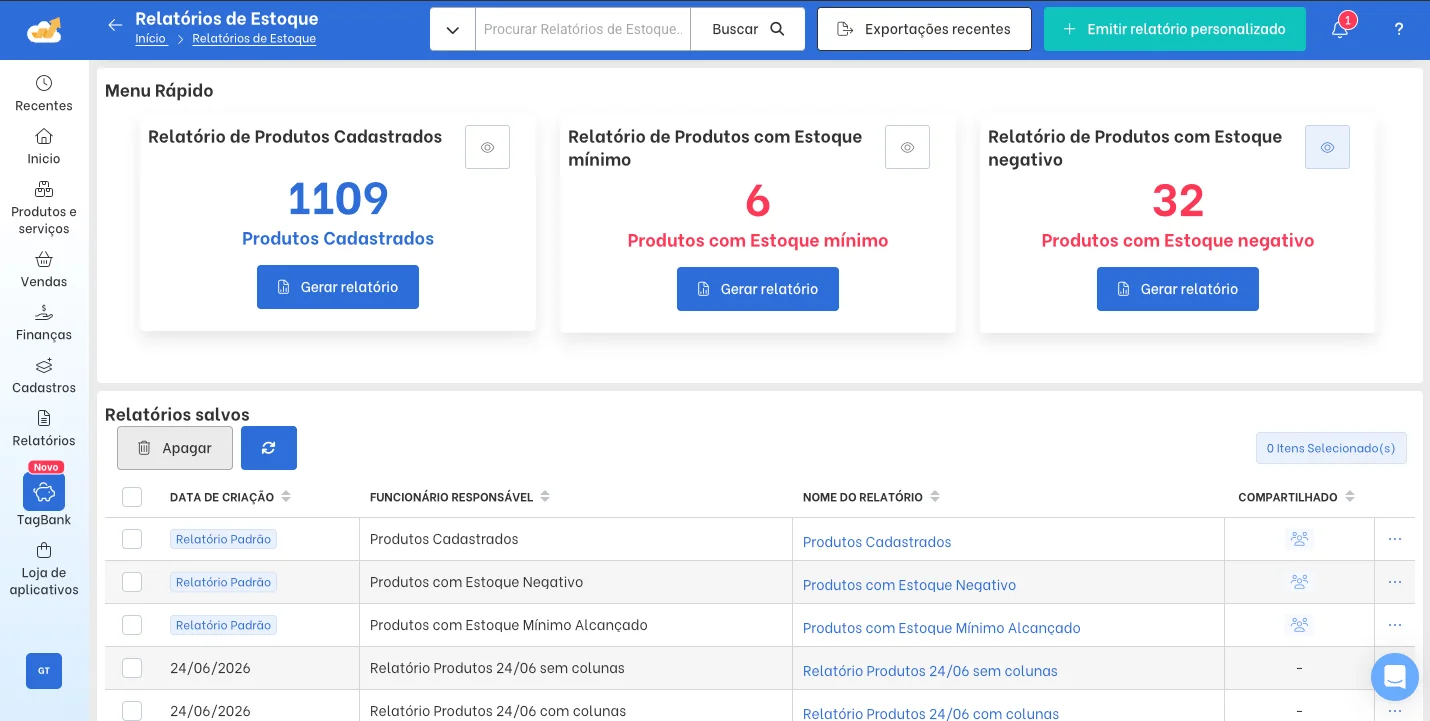Click shared icon on Produtos com Estoque Negativo row

(x=1299, y=582)
